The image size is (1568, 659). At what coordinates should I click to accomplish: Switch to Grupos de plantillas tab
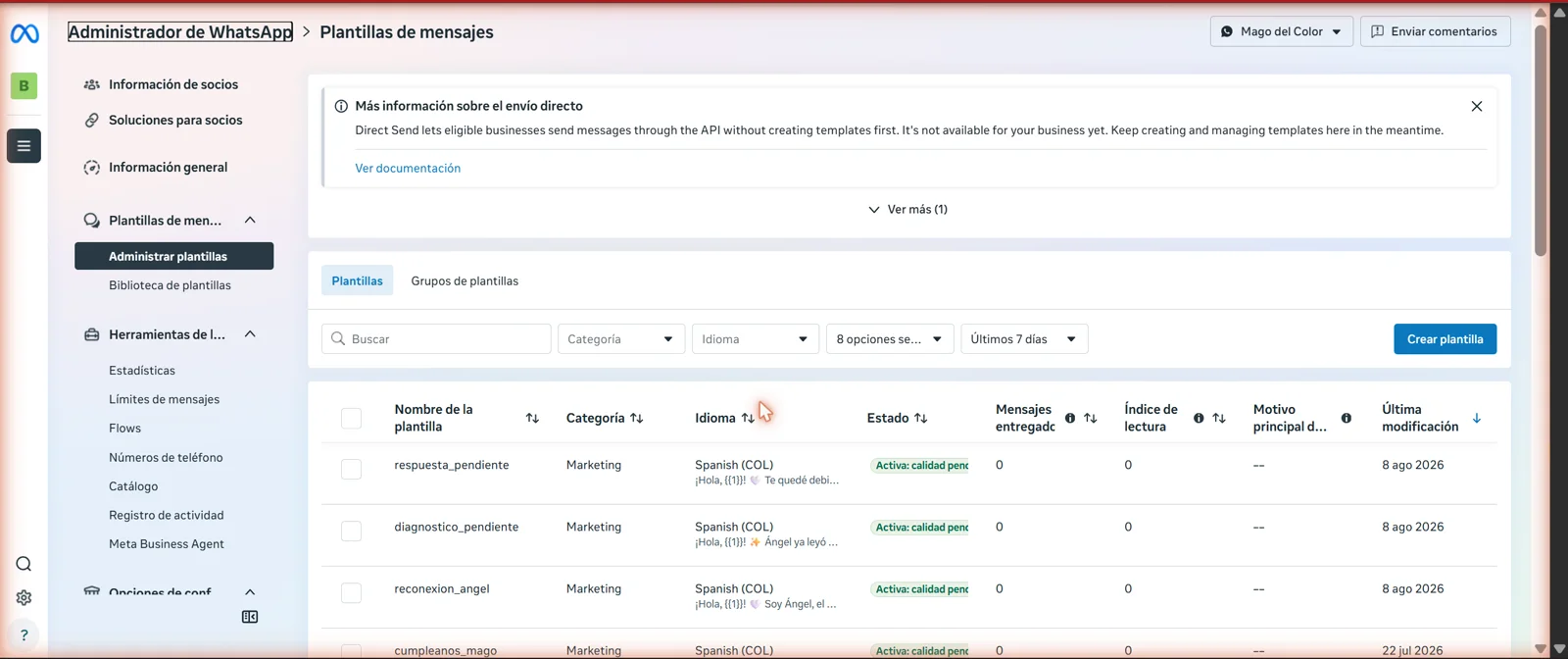click(x=465, y=280)
